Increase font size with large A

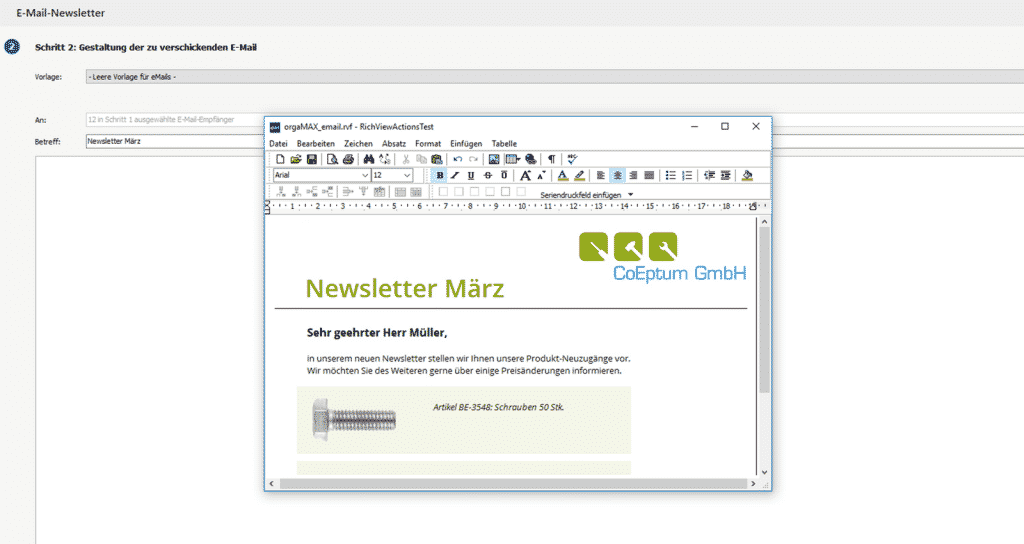[525, 176]
